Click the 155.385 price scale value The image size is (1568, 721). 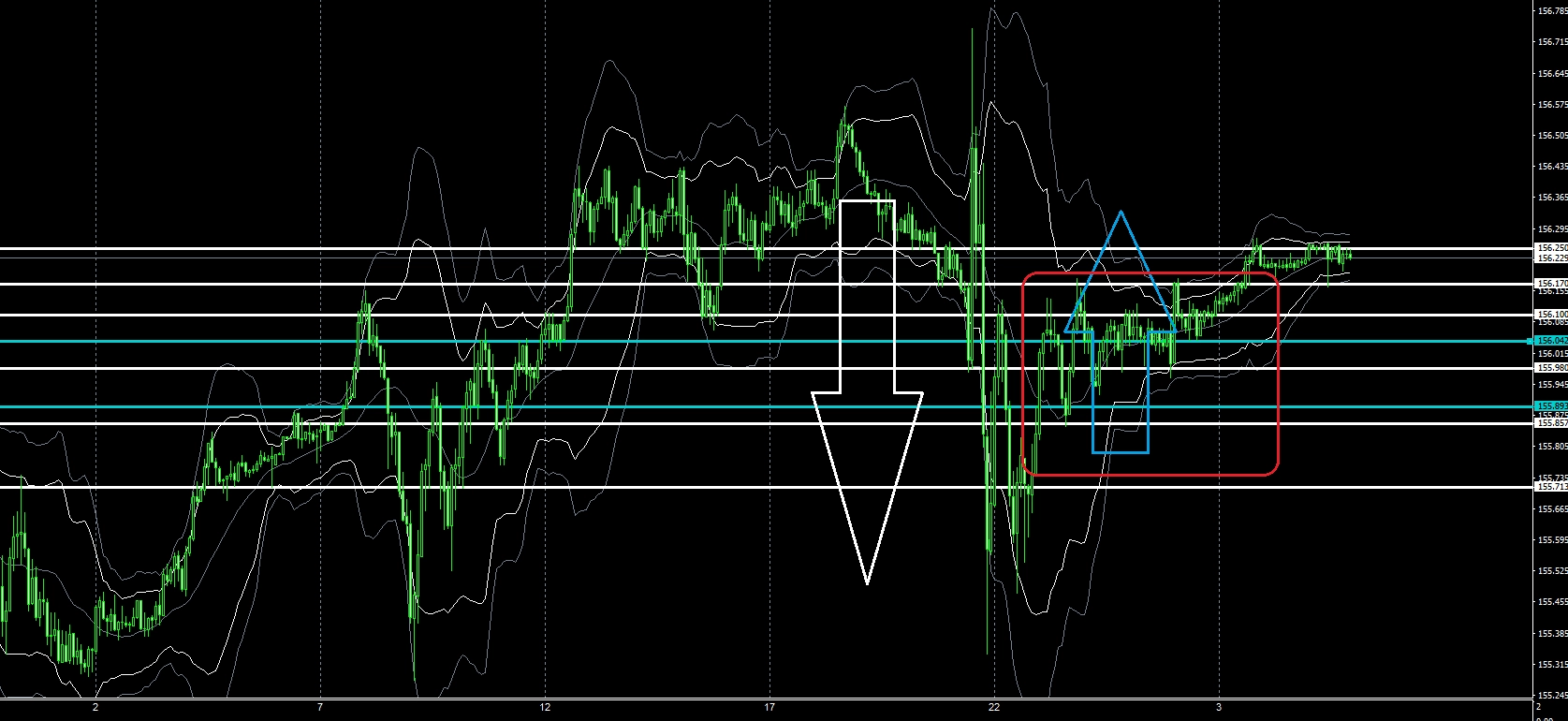pos(1551,634)
